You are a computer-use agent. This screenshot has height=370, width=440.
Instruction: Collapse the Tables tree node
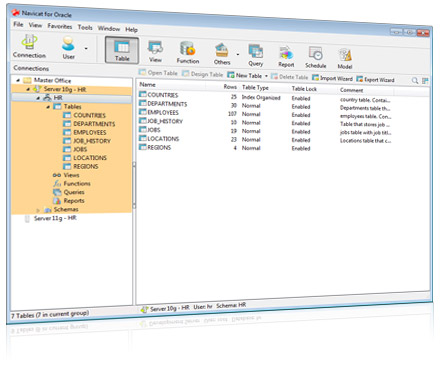48,107
